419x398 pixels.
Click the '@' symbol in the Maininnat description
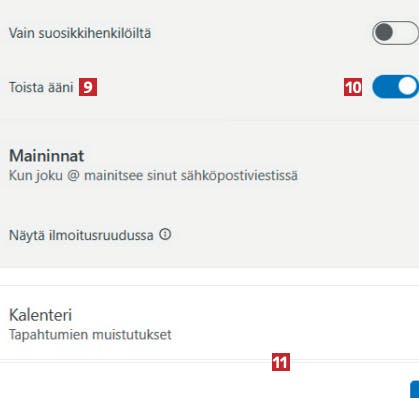point(73,175)
